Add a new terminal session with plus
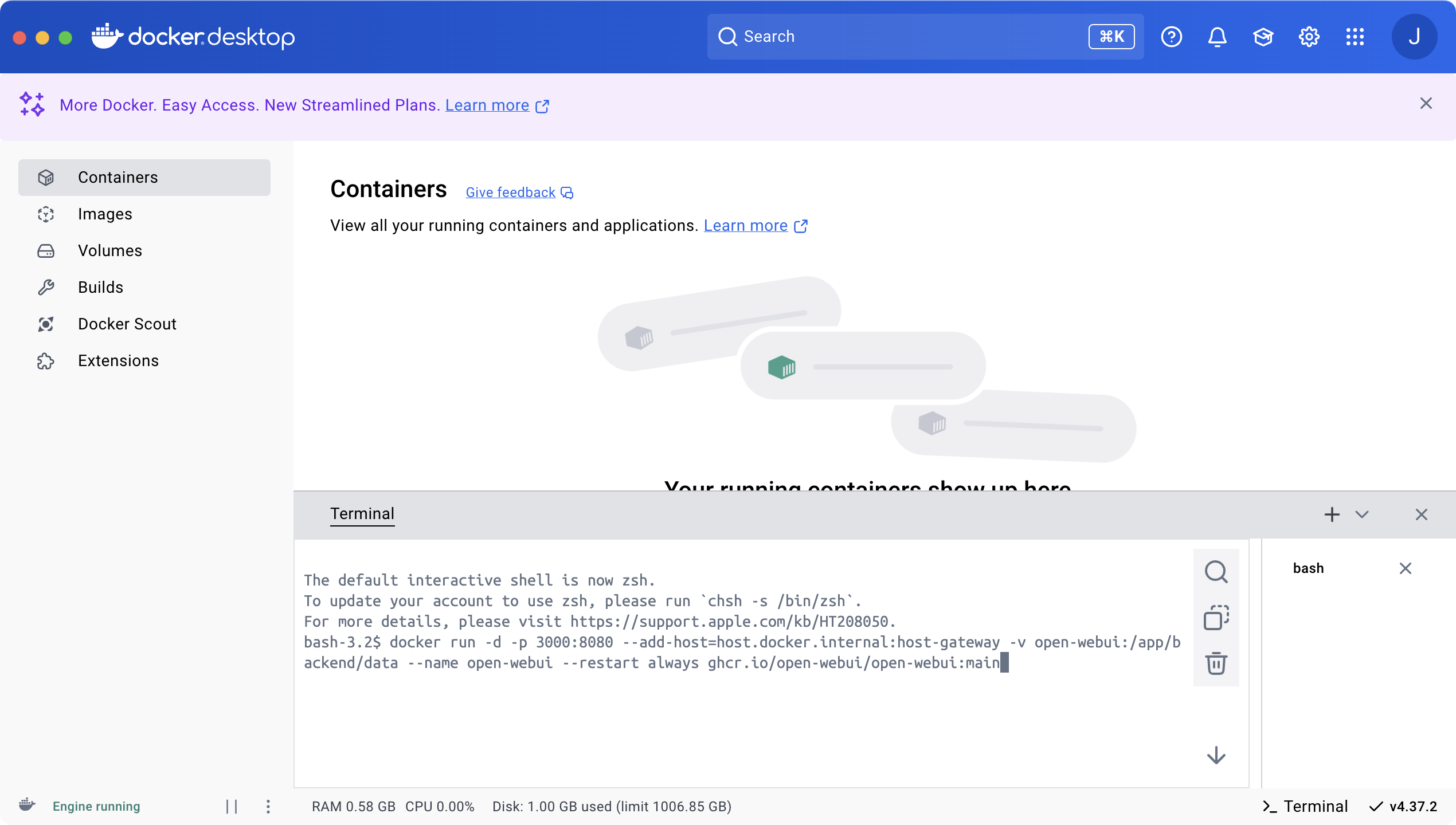This screenshot has height=825, width=1456. coord(1332,514)
